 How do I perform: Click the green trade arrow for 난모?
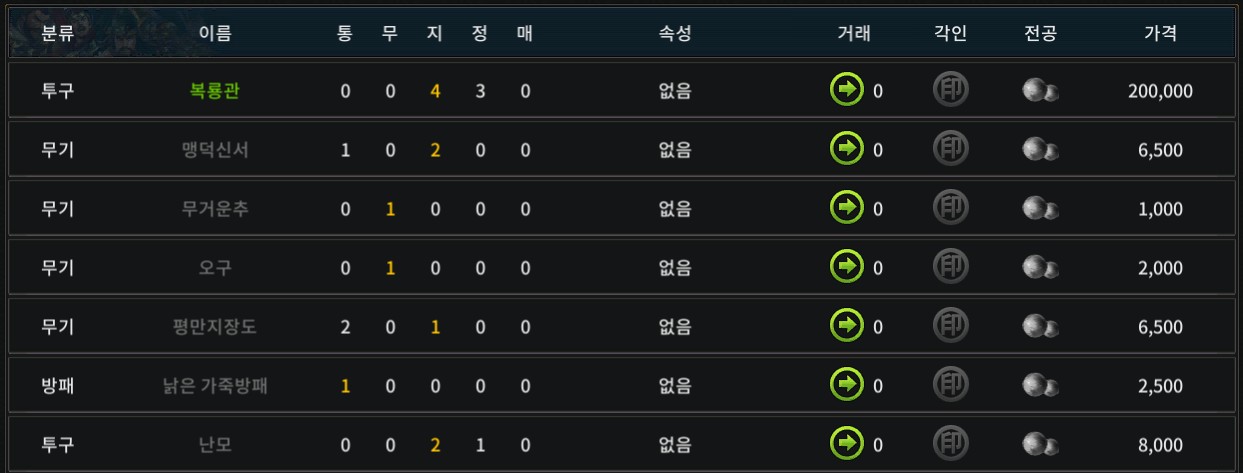tap(847, 445)
